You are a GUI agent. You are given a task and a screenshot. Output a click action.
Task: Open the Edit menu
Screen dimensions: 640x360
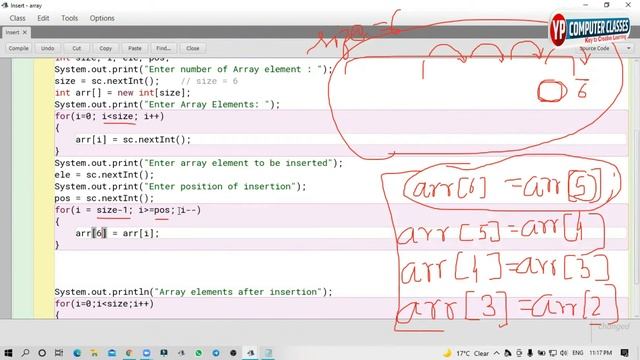[43, 18]
